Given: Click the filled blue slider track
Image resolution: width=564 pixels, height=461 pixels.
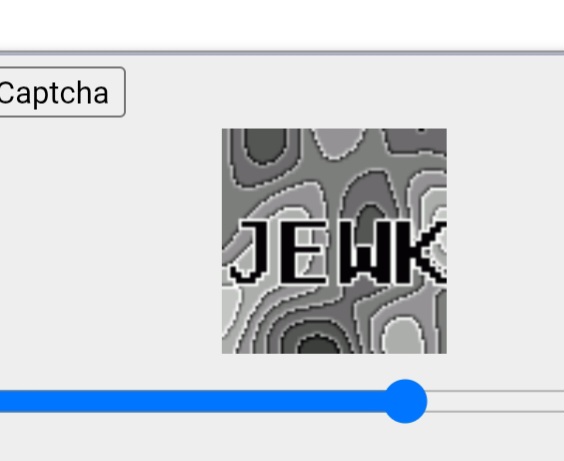Looking at the screenshot, I should (x=192, y=401).
